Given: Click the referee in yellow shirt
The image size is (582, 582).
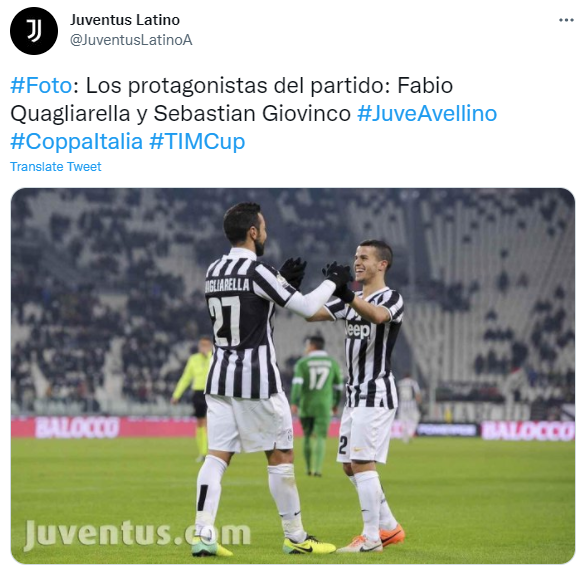Looking at the screenshot, I should click(x=194, y=399).
